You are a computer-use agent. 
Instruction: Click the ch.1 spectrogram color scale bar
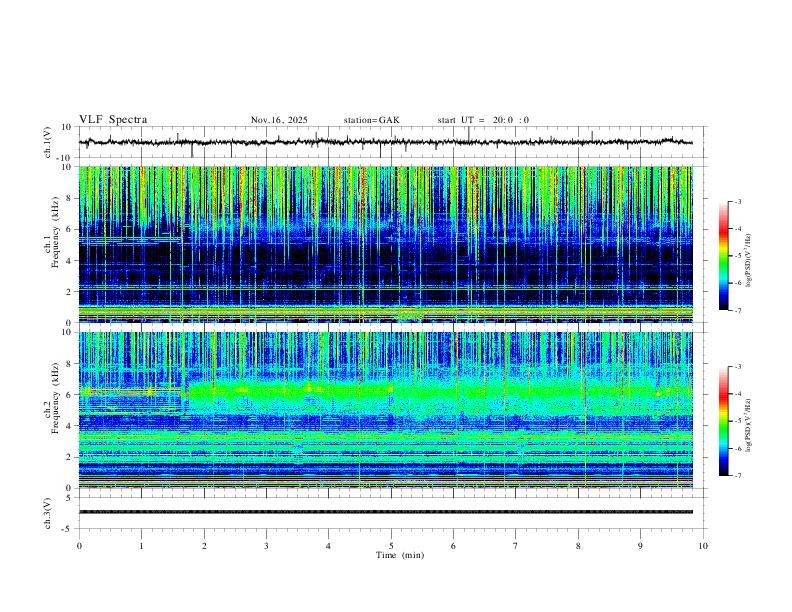coord(723,255)
